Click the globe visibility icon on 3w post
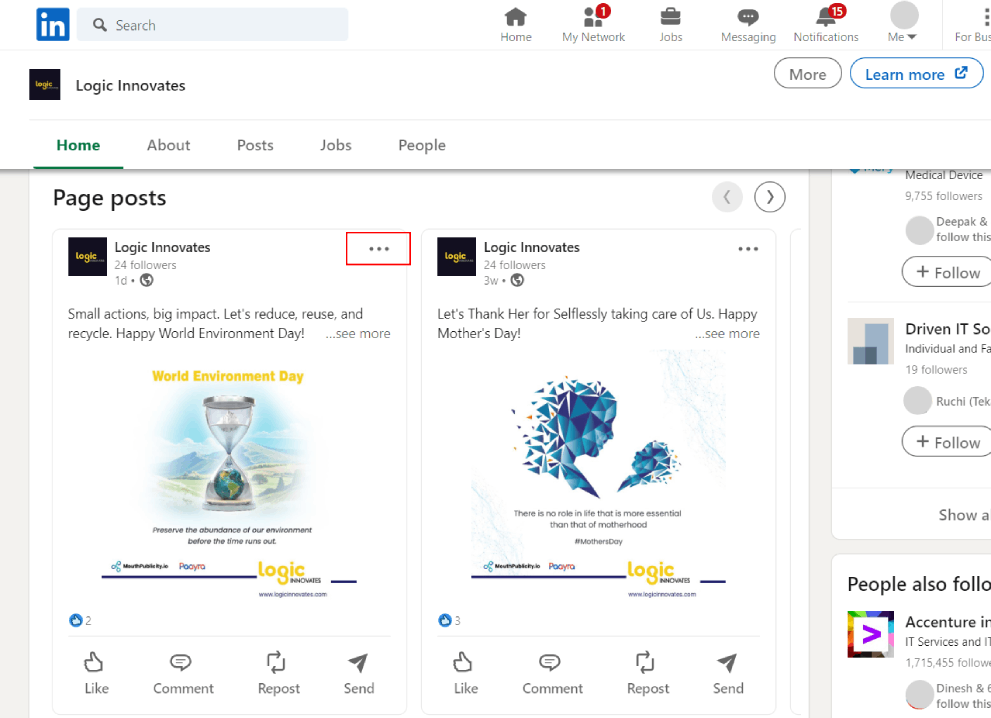Viewport: 991px width, 718px height. click(x=517, y=280)
